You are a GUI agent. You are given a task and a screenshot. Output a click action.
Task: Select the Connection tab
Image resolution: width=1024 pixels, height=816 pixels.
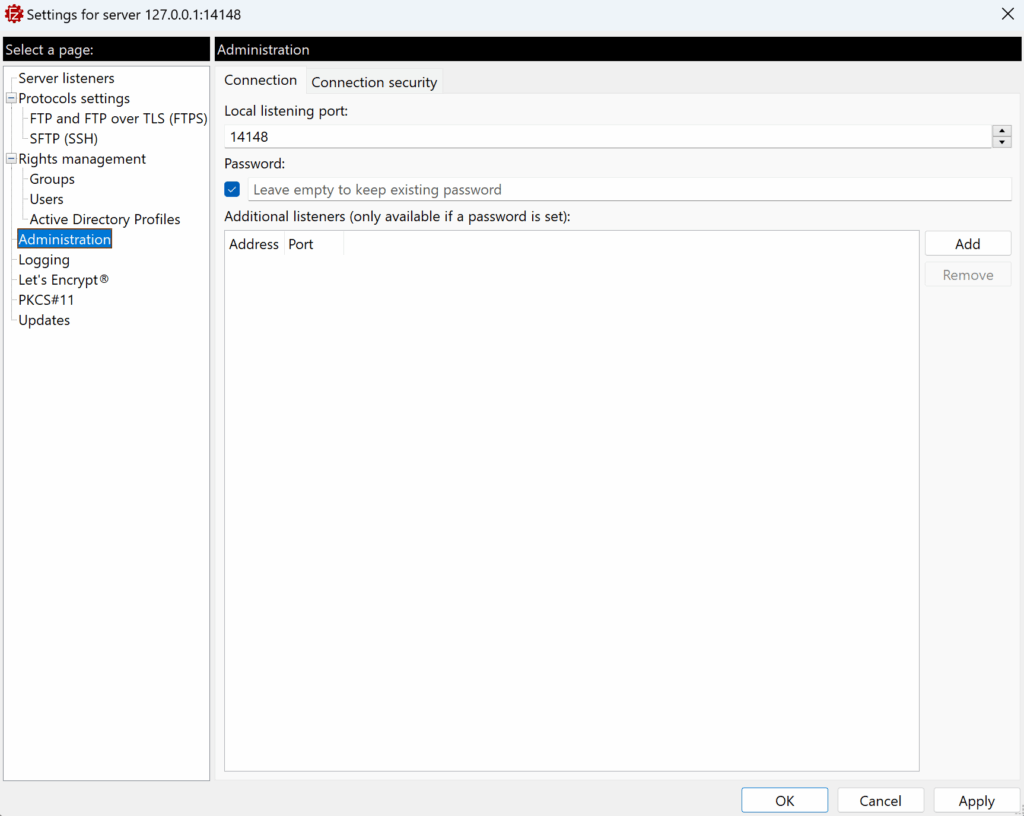pyautogui.click(x=260, y=80)
